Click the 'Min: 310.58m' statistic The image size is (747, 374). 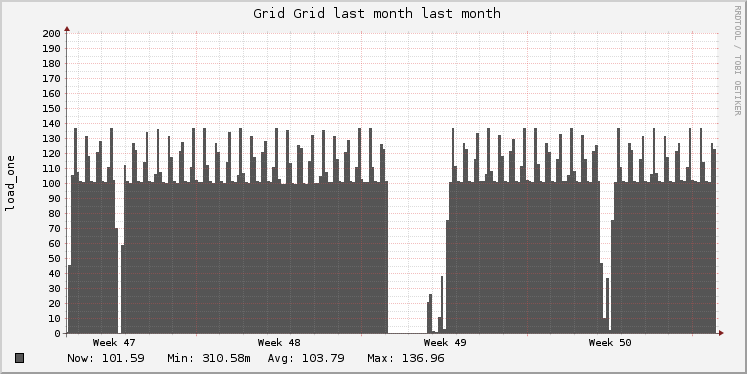click(209, 358)
